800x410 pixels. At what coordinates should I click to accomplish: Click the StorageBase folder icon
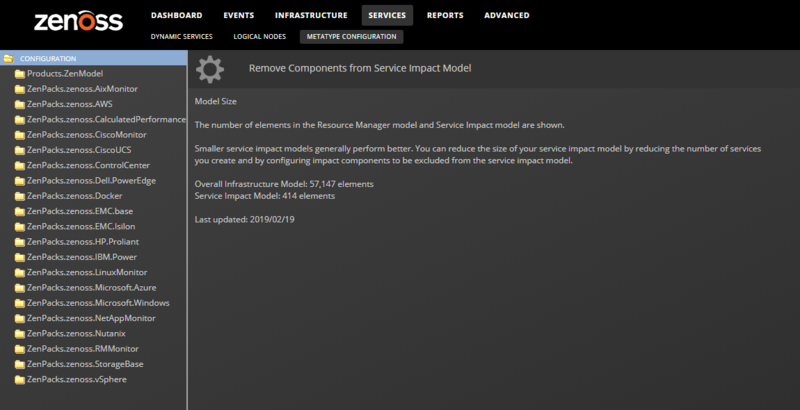(x=20, y=365)
